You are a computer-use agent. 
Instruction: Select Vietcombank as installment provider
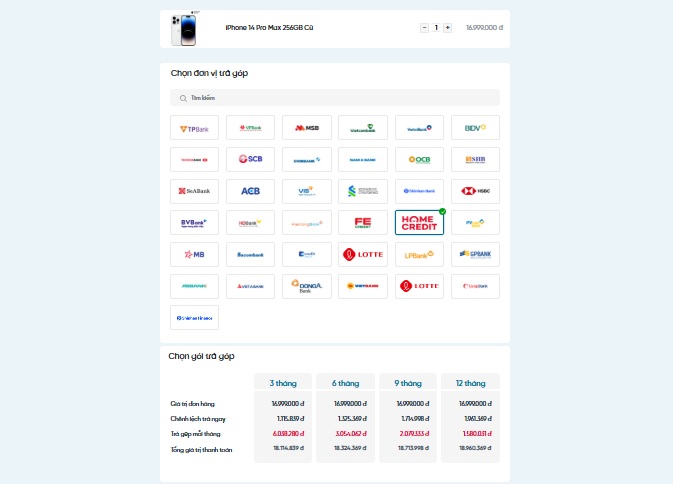tap(362, 128)
